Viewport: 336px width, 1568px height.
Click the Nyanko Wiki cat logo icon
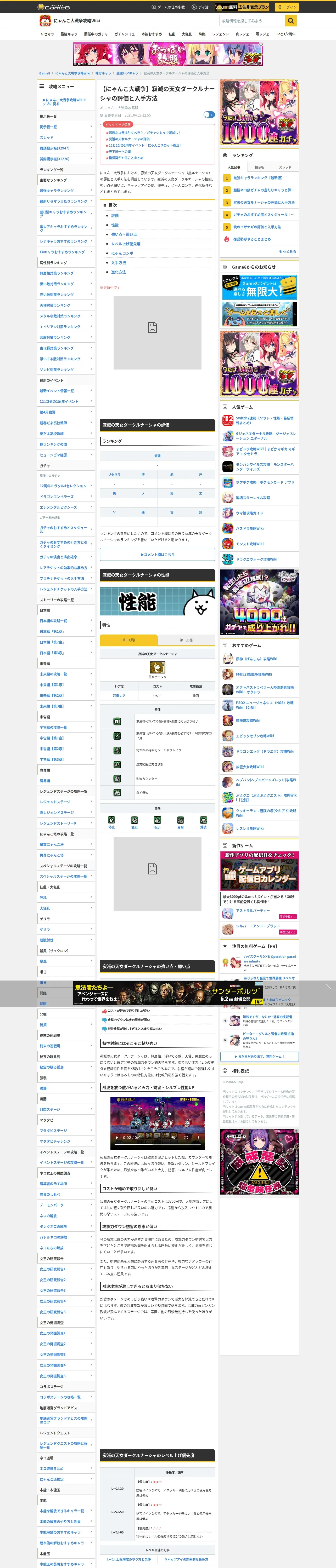(x=45, y=21)
